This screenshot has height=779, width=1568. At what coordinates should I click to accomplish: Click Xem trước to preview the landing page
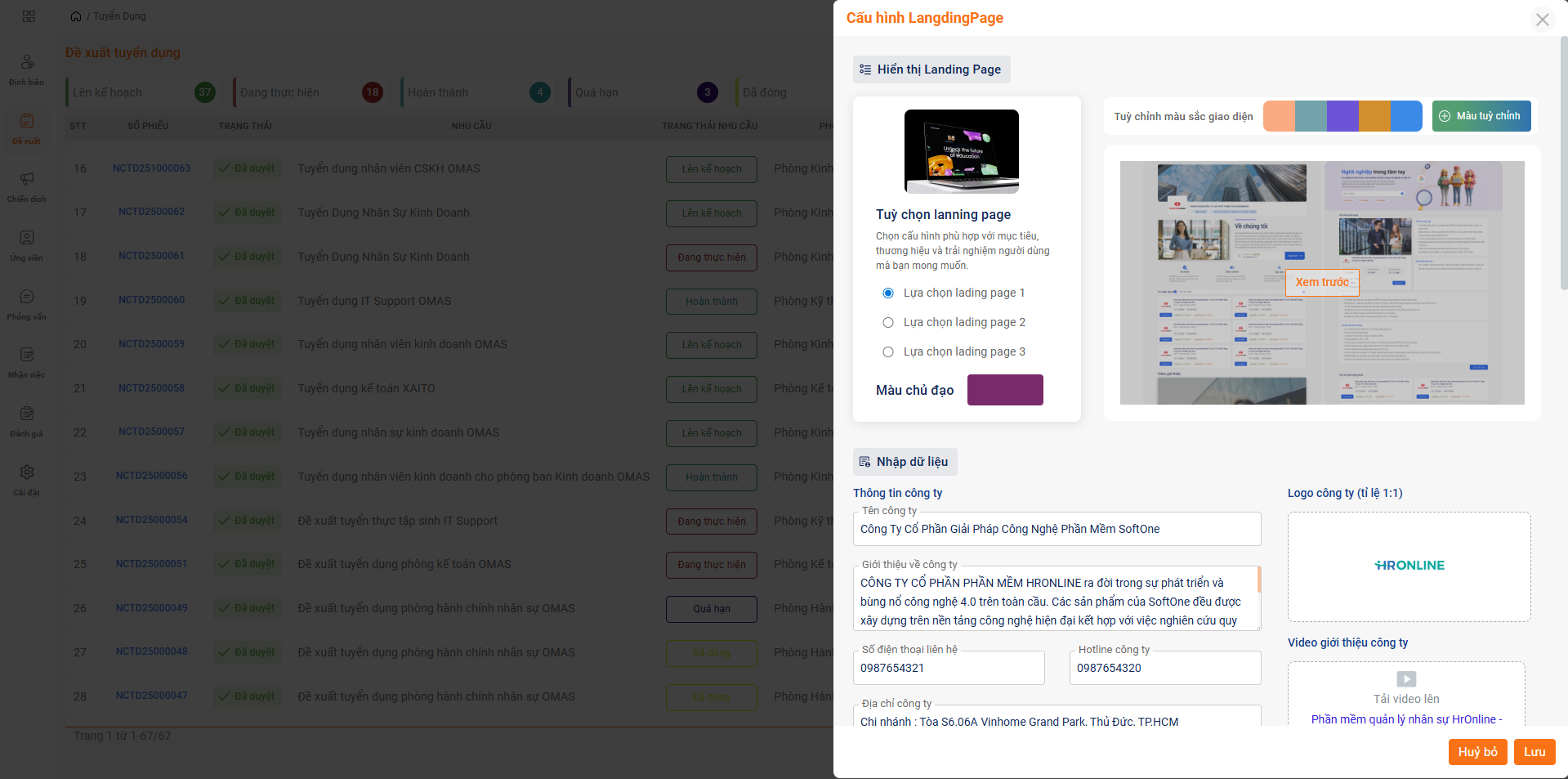[1321, 283]
